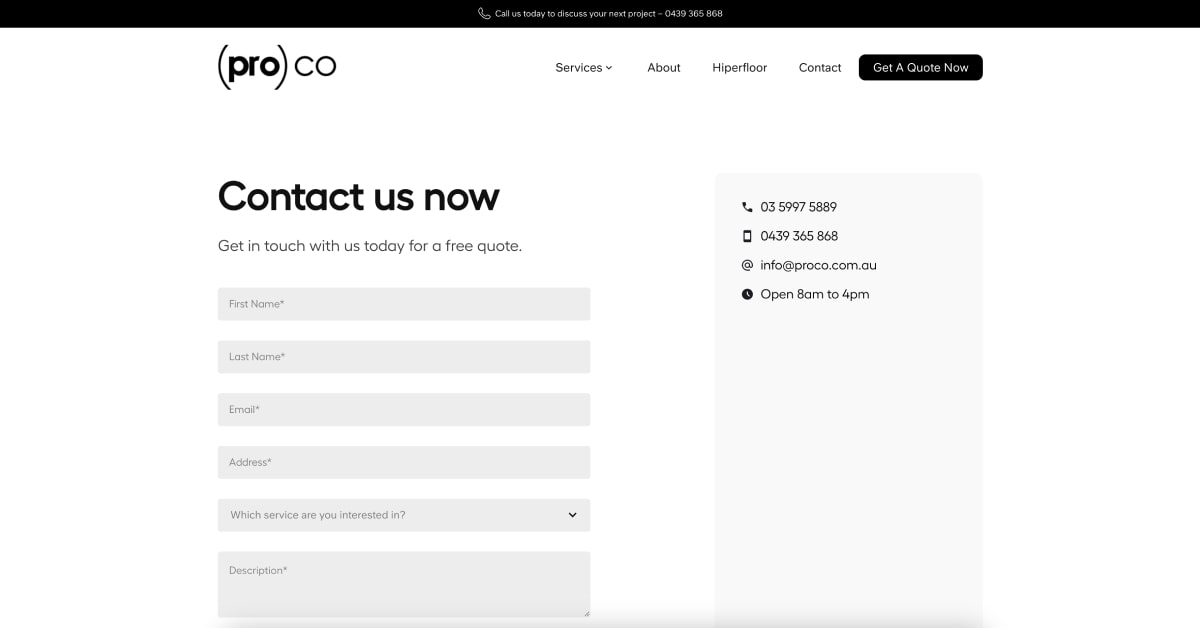
Task: Expand the Services menu chevron
Action: point(609,68)
